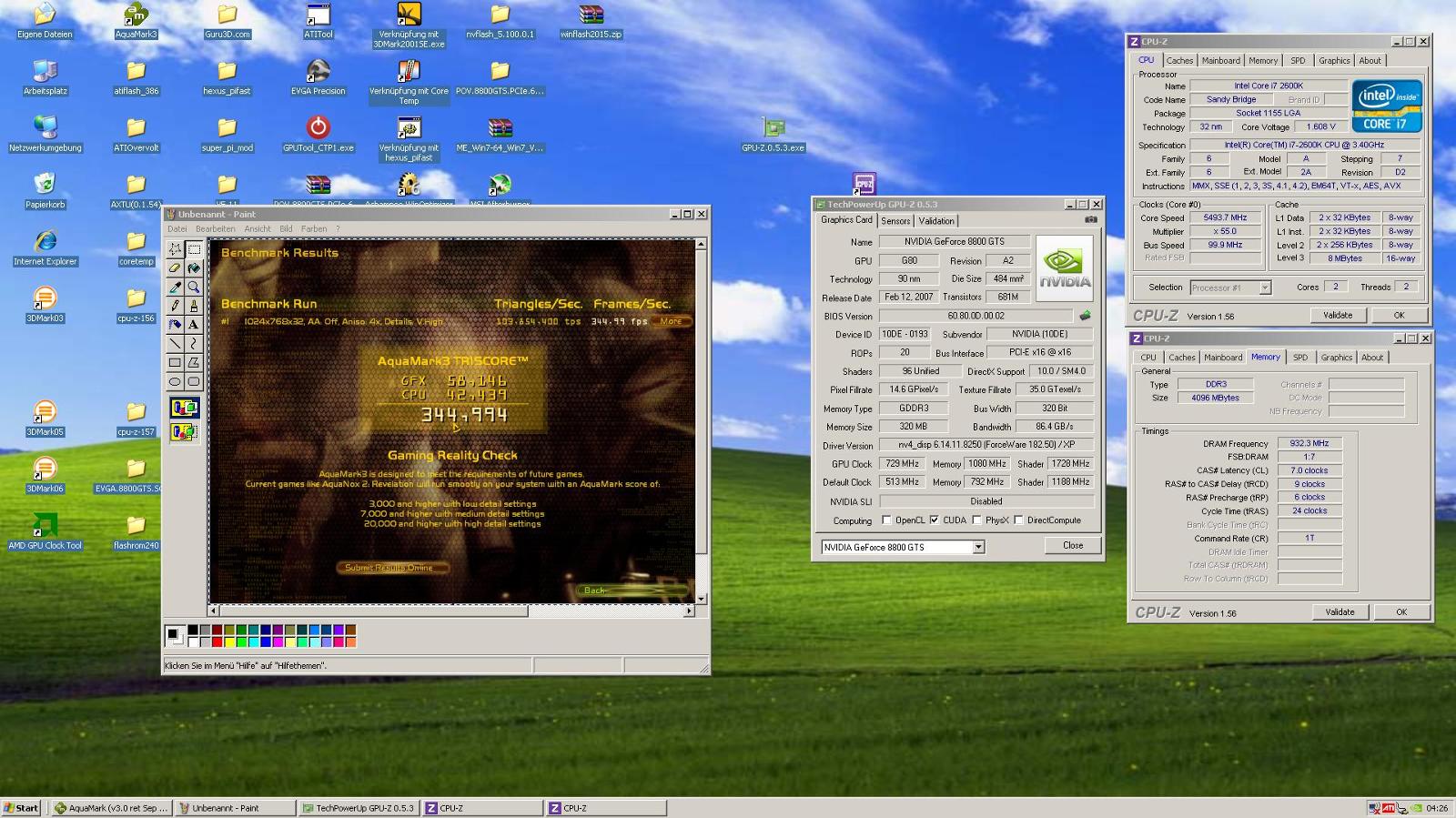
Task: Click GPU-Z screenshot camera icon
Action: click(1090, 220)
